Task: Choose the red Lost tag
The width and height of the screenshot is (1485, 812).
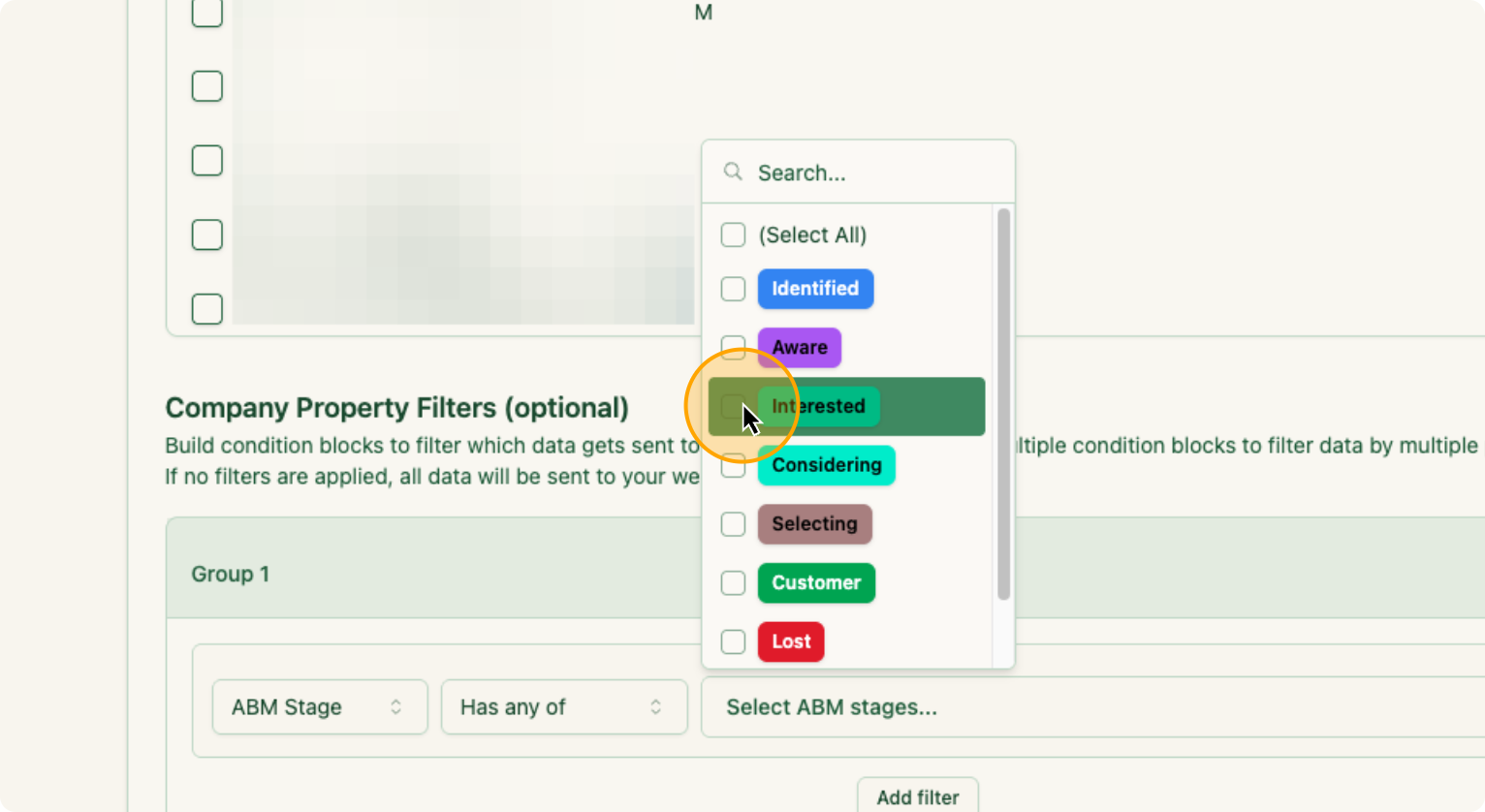Action: pos(791,641)
